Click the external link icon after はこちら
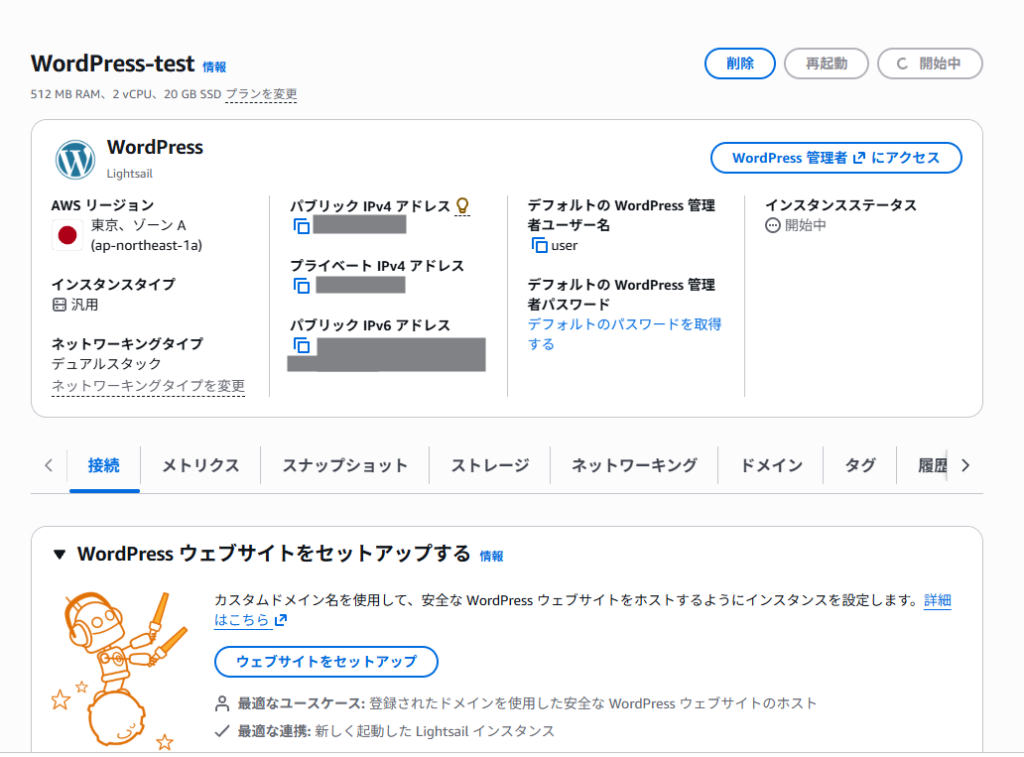 [281, 620]
